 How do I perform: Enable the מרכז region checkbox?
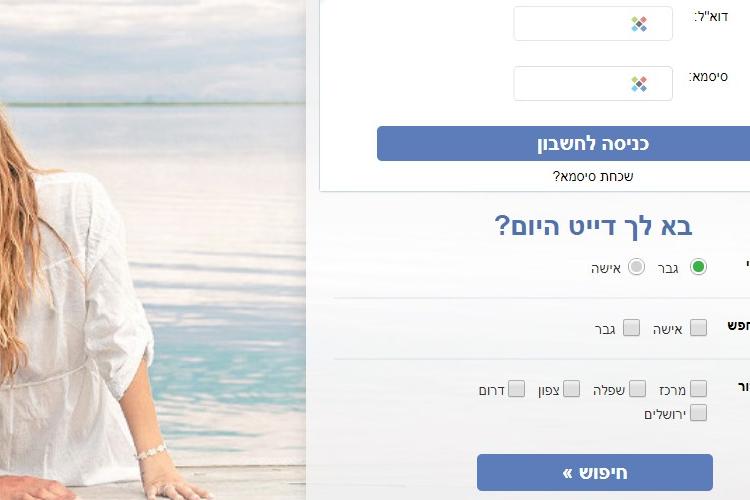coord(698,389)
